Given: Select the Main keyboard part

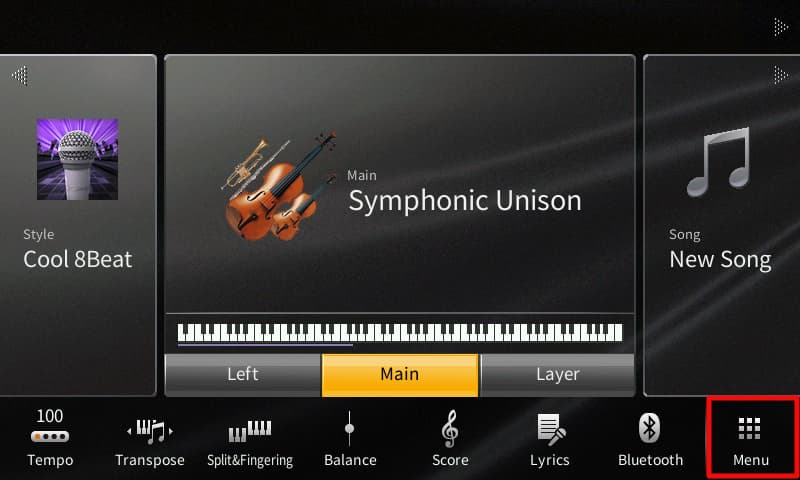Looking at the screenshot, I should pyautogui.click(x=400, y=374).
